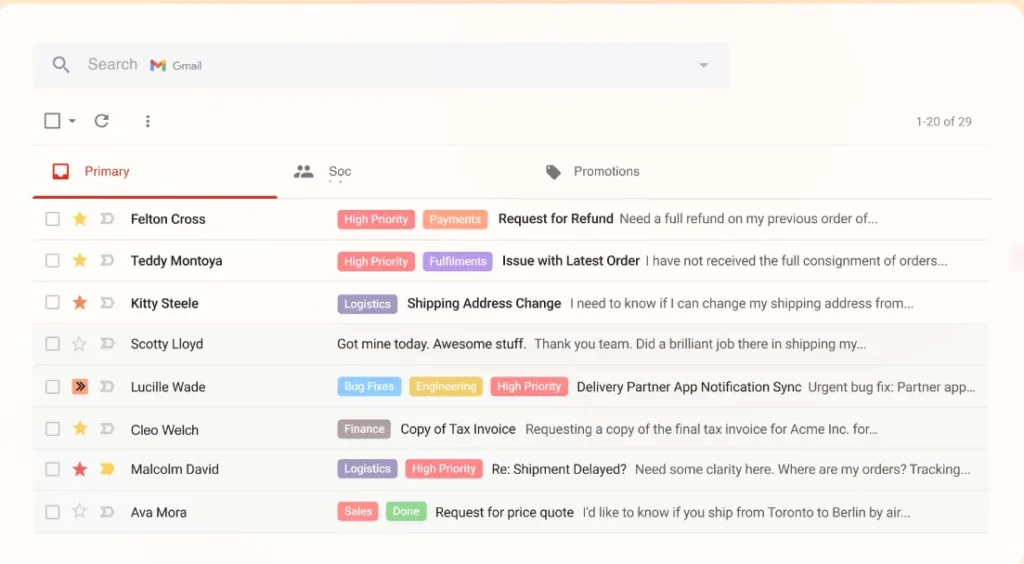Open the Request for Refund email
This screenshot has width=1024, height=564.
[x=555, y=219]
